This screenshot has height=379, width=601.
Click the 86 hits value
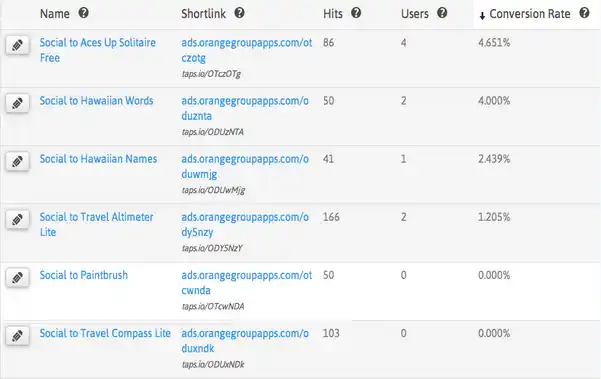[328, 43]
